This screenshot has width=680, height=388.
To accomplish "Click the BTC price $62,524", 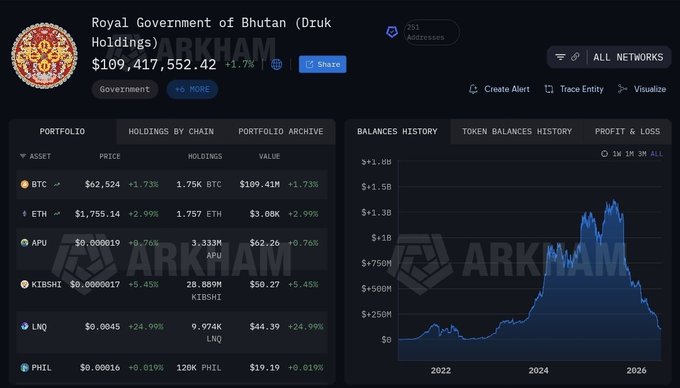I will (102, 184).
